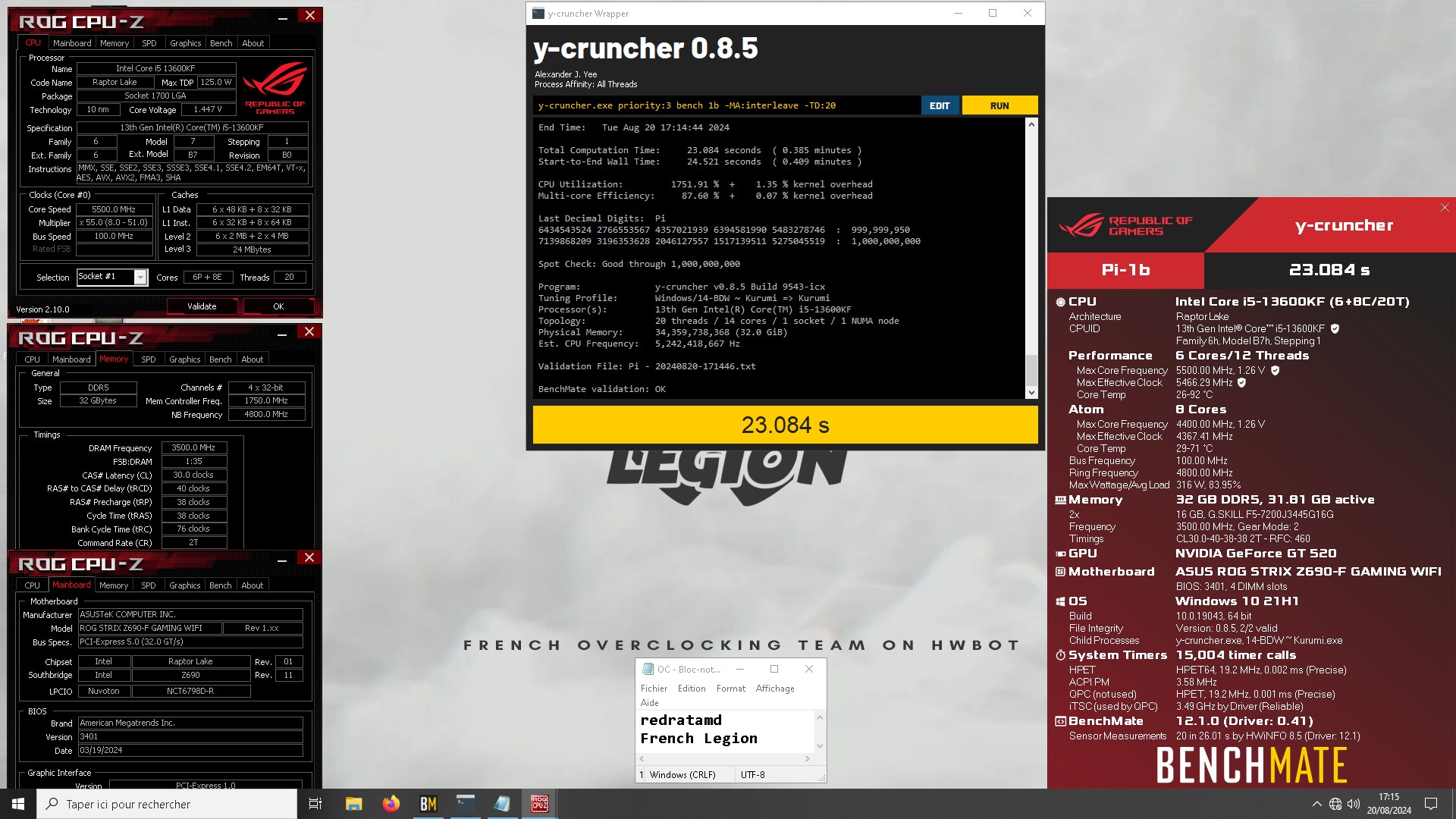
Task: Click Max Effective Clock verified shield
Action: (x=1241, y=383)
